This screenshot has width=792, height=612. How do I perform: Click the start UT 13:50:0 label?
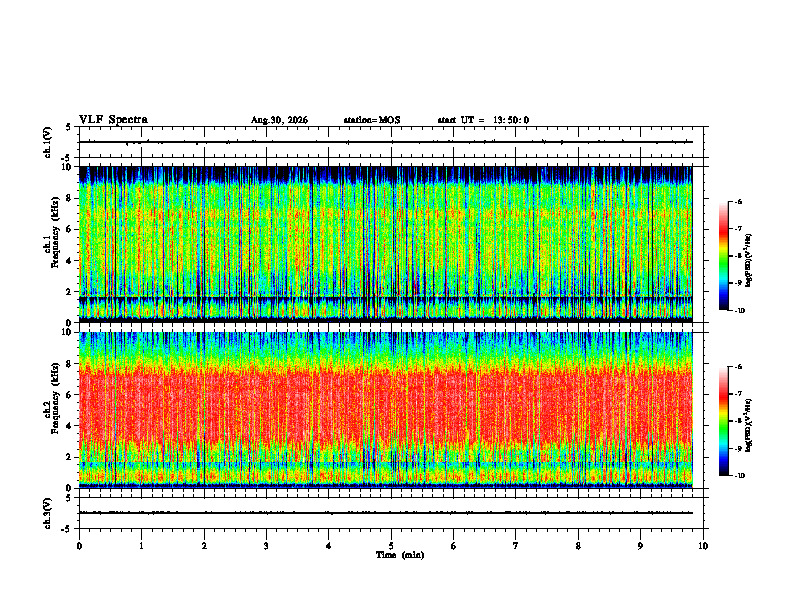click(483, 120)
